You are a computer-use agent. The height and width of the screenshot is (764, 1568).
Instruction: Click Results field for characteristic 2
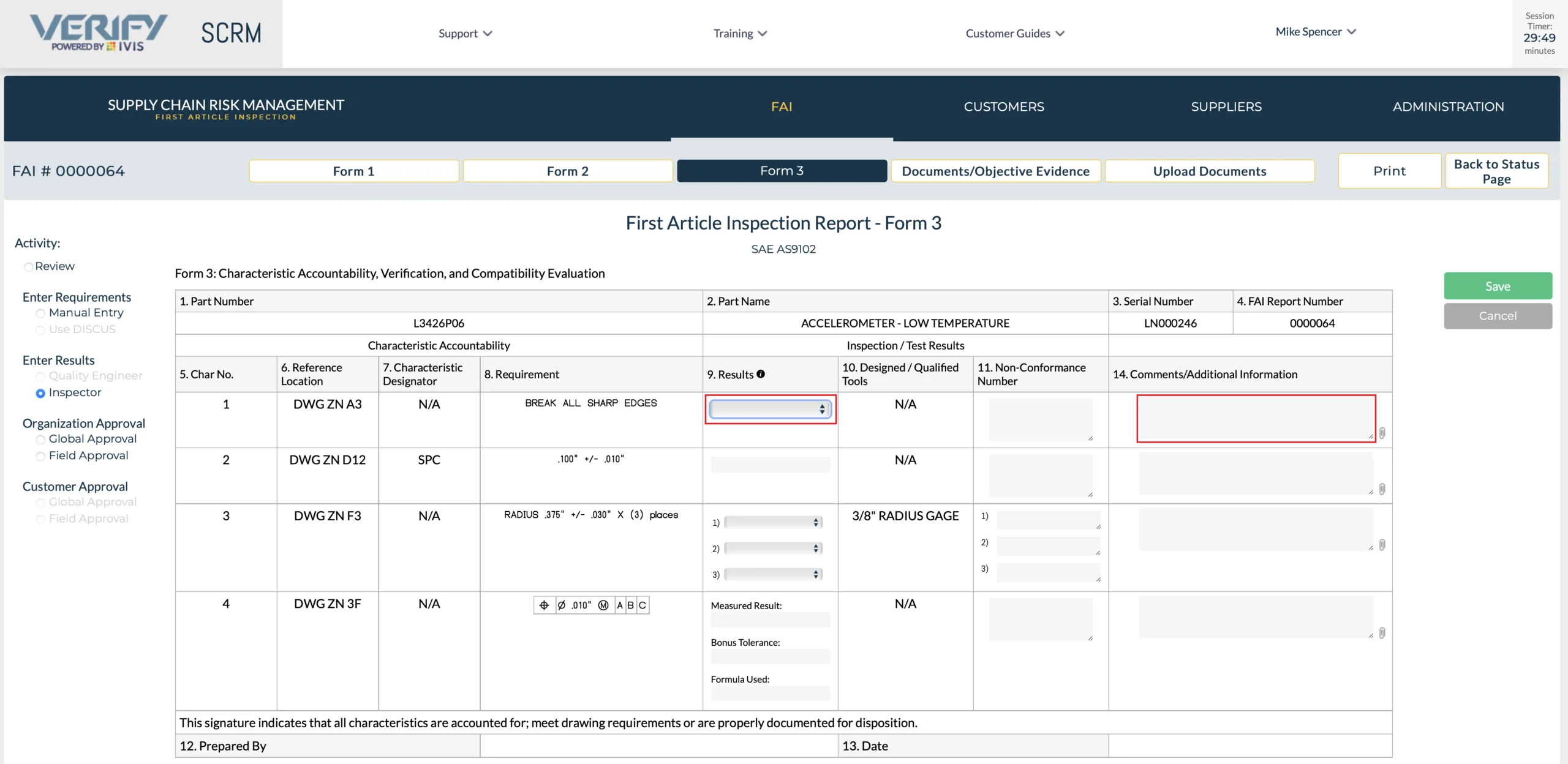coord(770,465)
